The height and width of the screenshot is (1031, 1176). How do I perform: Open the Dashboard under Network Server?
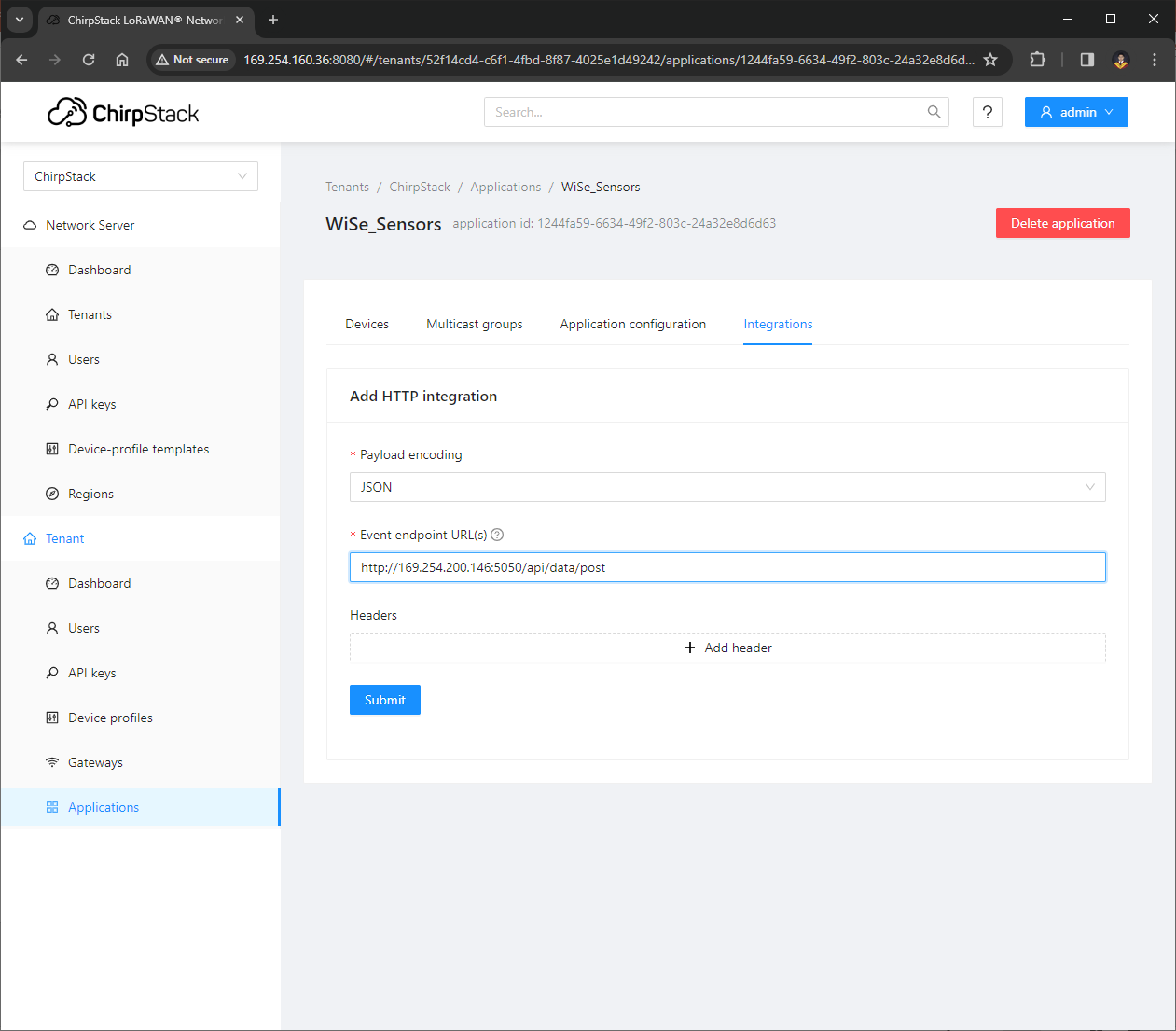pyautogui.click(x=100, y=270)
